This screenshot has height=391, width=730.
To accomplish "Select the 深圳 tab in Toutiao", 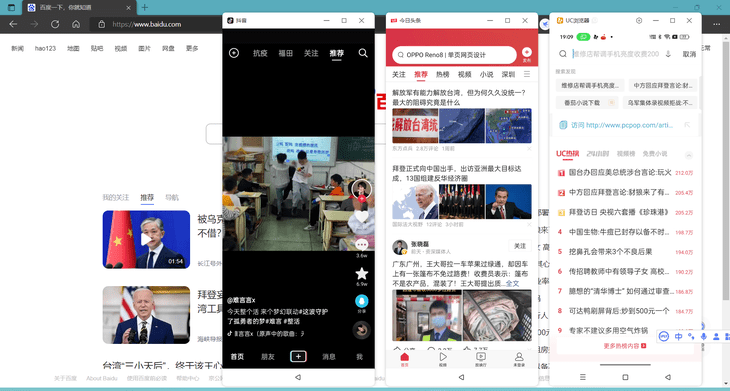I will pyautogui.click(x=508, y=74).
